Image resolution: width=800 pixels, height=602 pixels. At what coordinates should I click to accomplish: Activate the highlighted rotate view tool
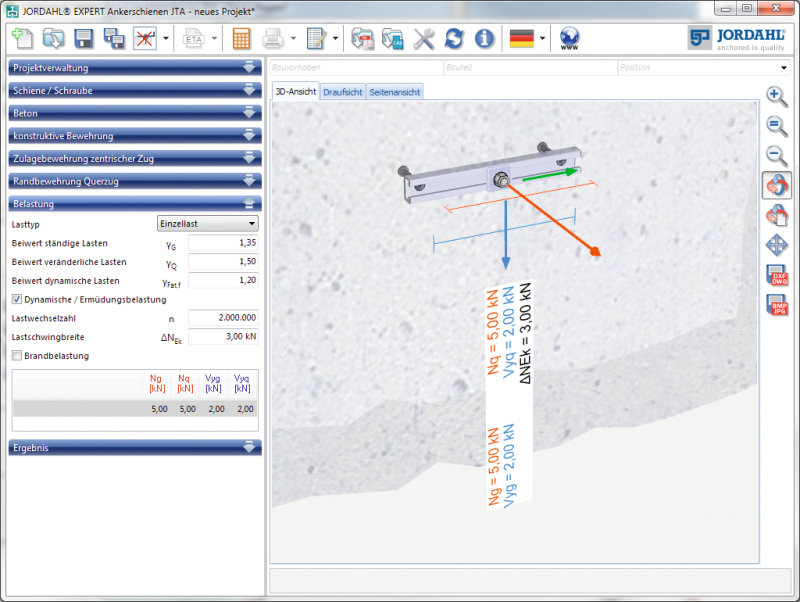click(x=777, y=185)
